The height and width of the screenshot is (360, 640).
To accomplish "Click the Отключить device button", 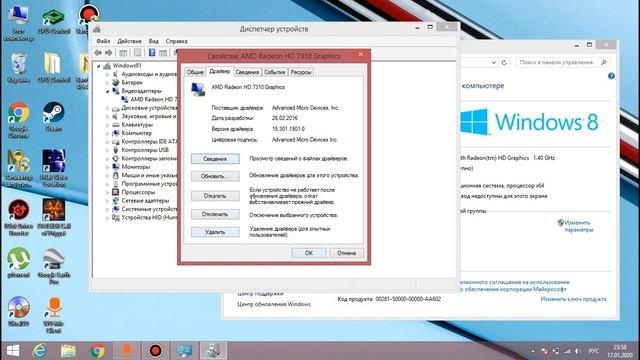I will (215, 214).
